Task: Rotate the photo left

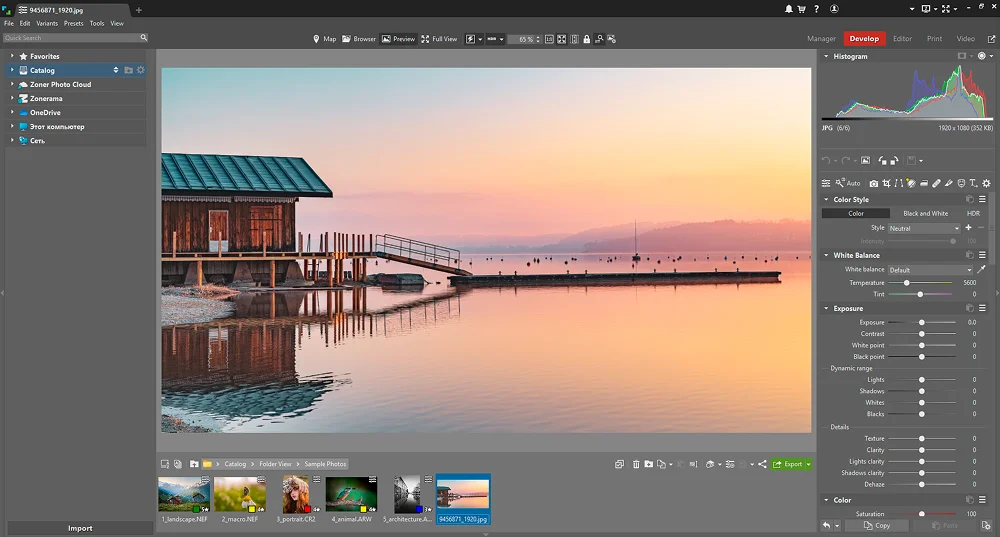Action: pyautogui.click(x=883, y=161)
